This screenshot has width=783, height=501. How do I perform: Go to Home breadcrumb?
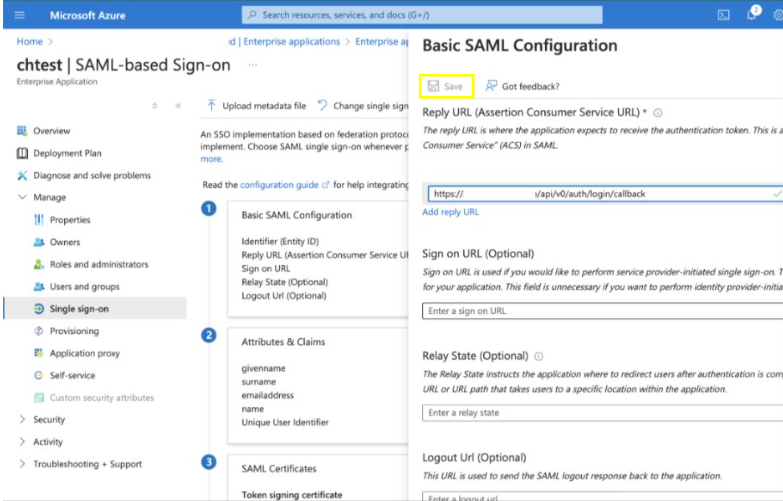(29, 41)
